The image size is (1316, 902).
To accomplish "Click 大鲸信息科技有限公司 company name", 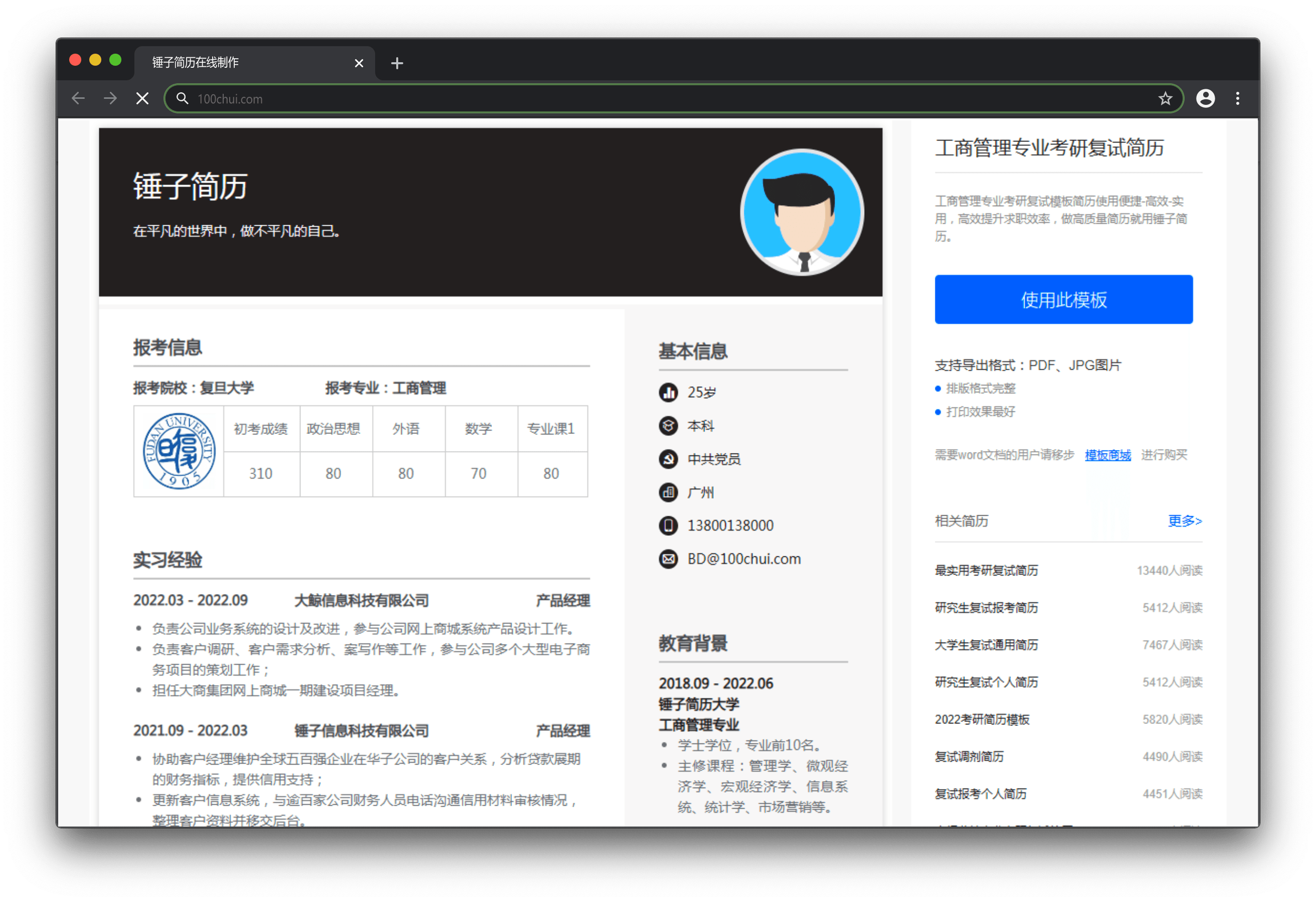I will coord(361,600).
